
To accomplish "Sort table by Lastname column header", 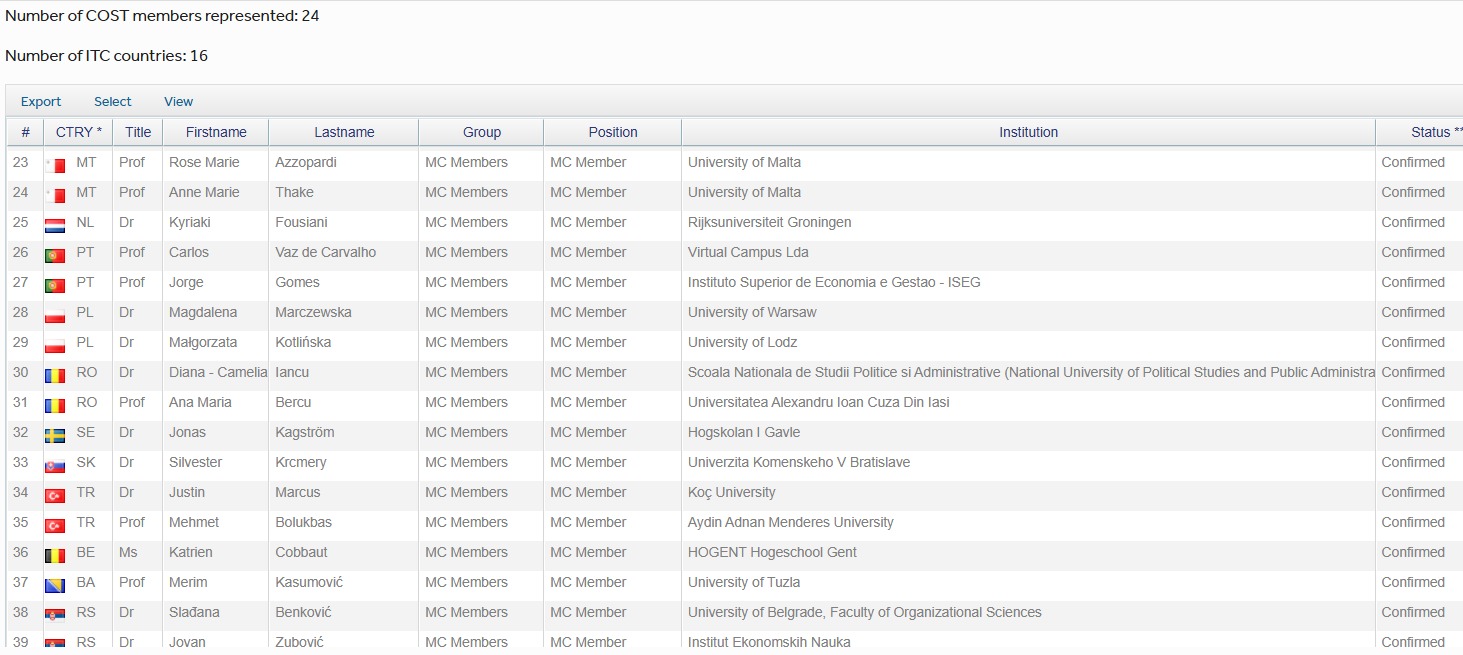I will click(x=344, y=132).
